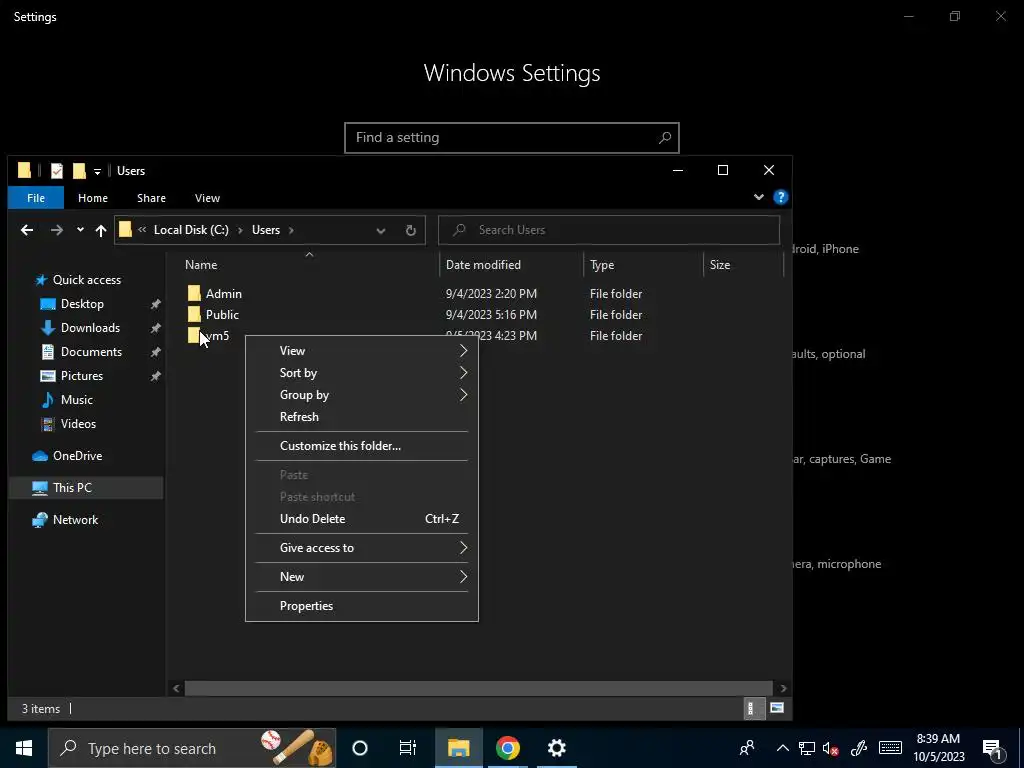
Task: Refresh the Users folder via address bar
Action: (x=411, y=231)
